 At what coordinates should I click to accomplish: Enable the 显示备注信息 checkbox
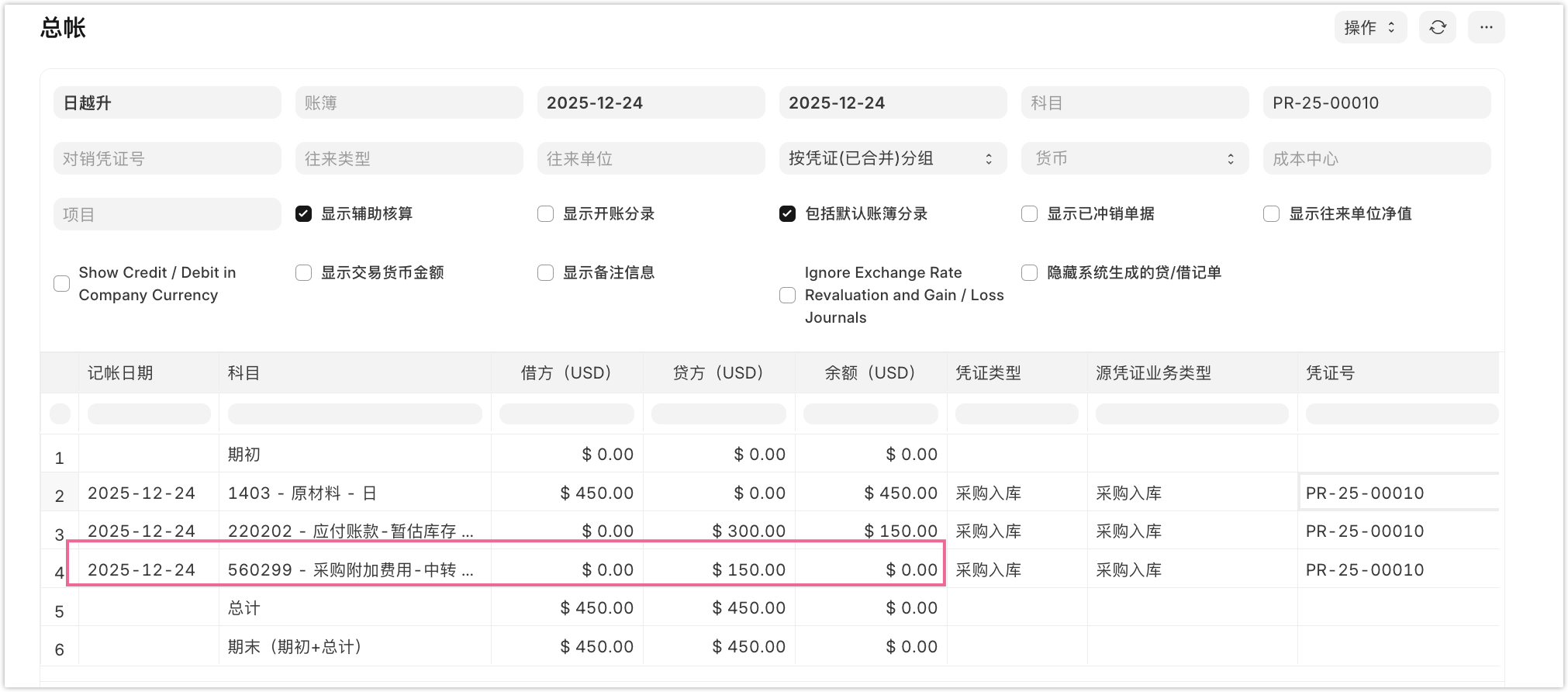click(546, 273)
